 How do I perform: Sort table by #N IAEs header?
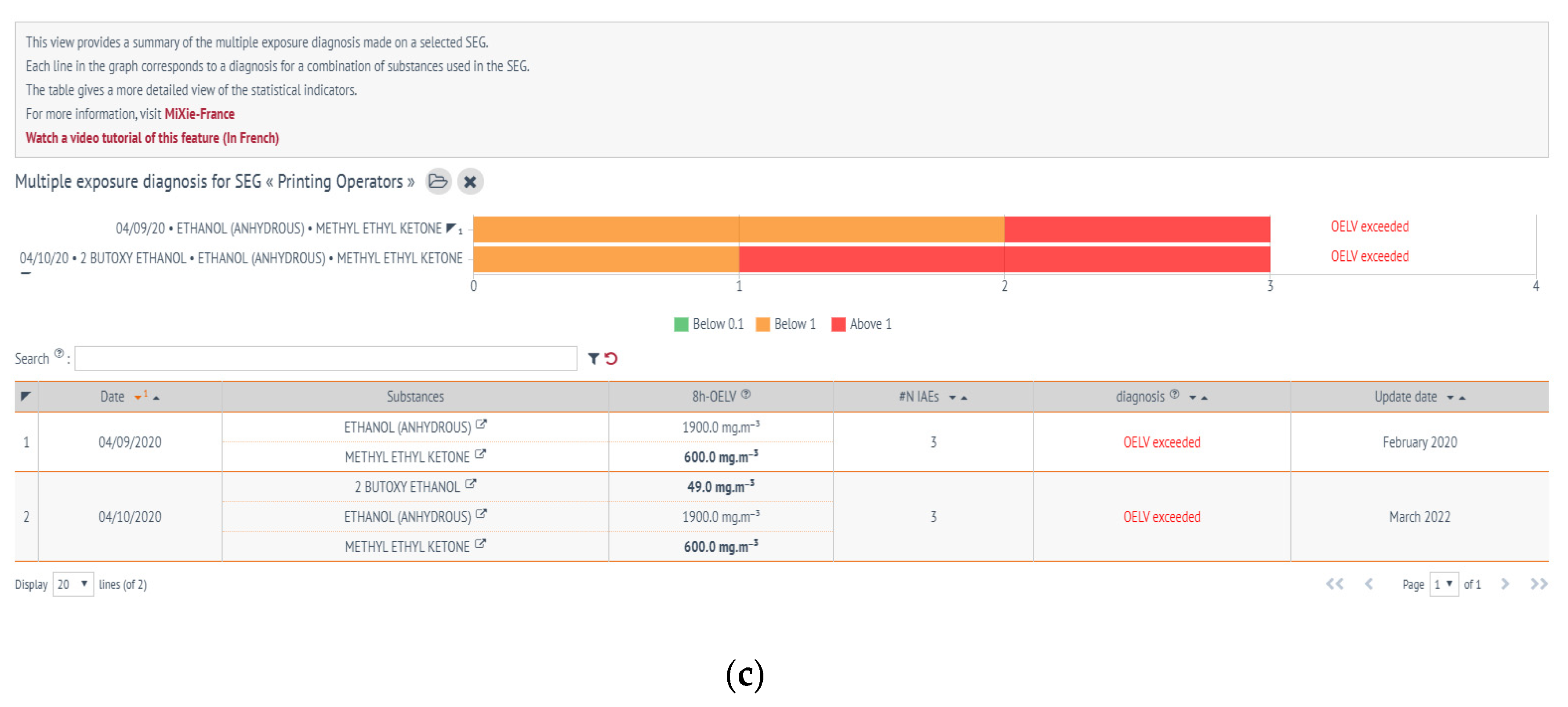click(x=918, y=397)
